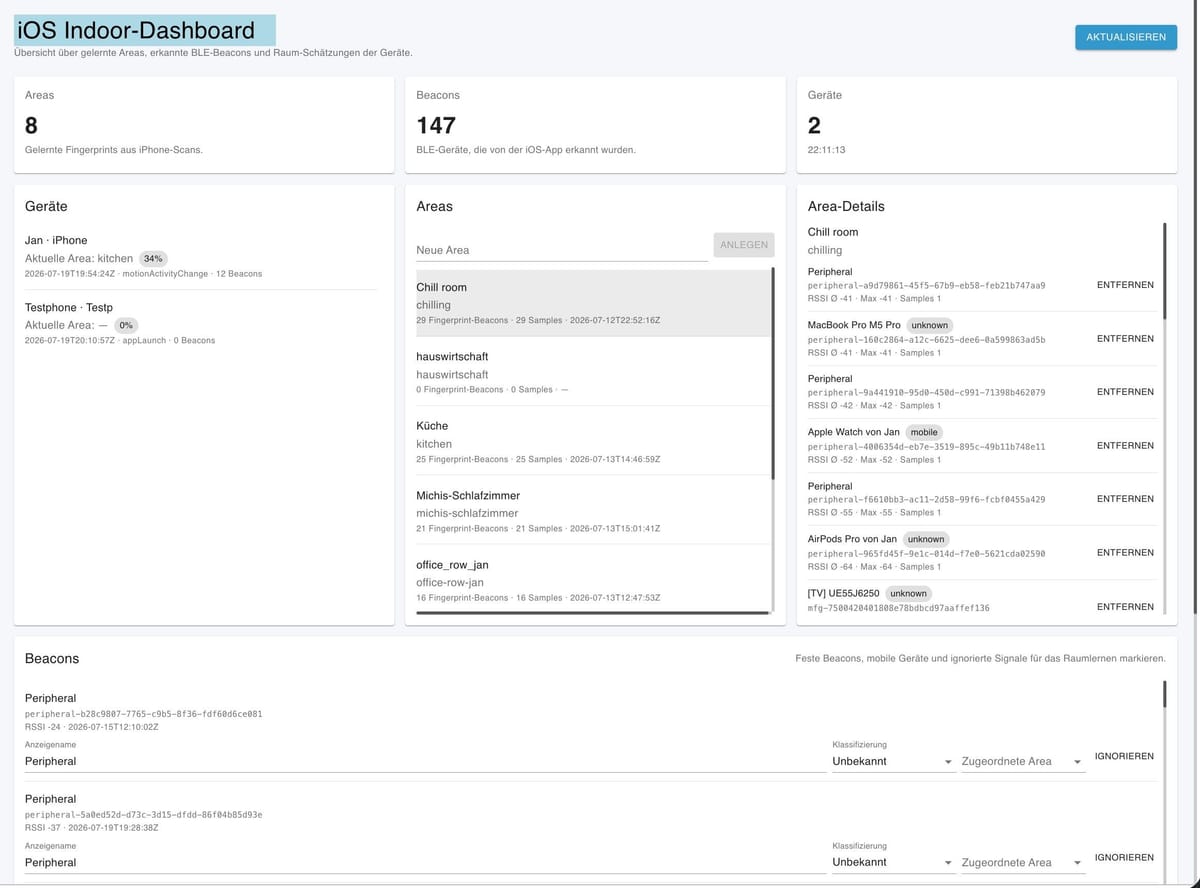Click the Area-Details slug text chilling
The image size is (1200, 888).
point(825,250)
